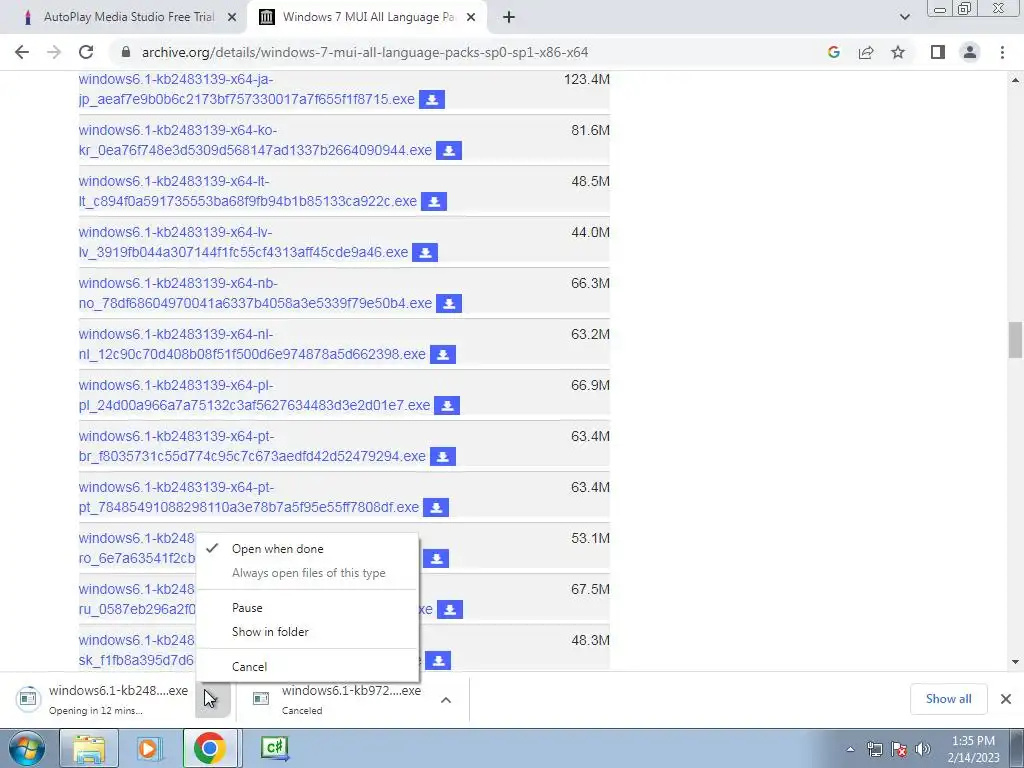Image resolution: width=1024 pixels, height=768 pixels.
Task: Download the ja-jp language pack file
Action: (x=432, y=100)
